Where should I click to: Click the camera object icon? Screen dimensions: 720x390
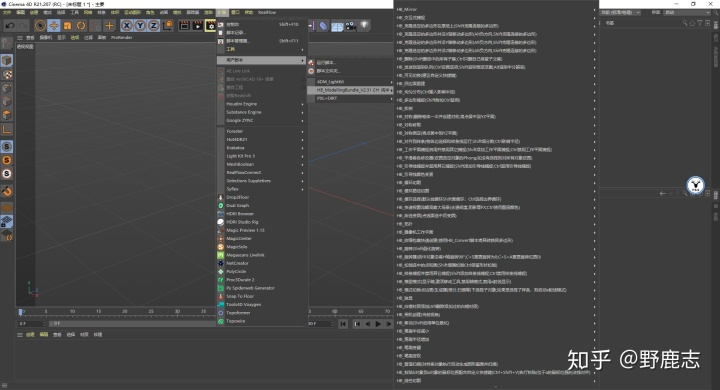click(350, 26)
